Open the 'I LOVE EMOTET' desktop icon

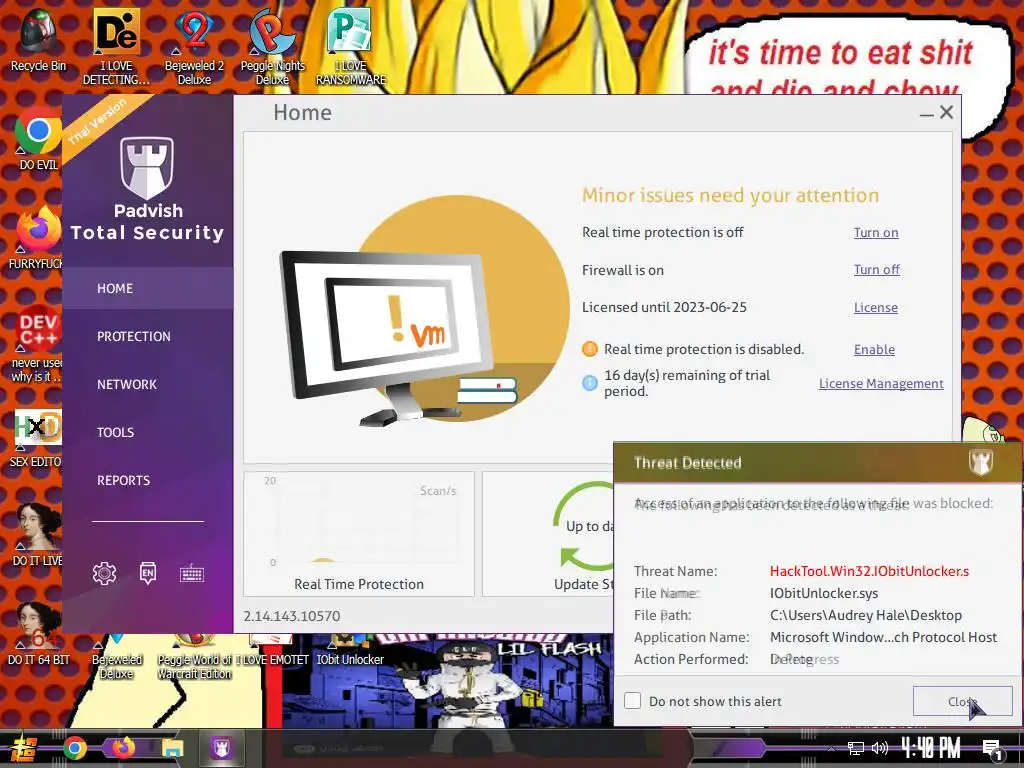pyautogui.click(x=272, y=650)
